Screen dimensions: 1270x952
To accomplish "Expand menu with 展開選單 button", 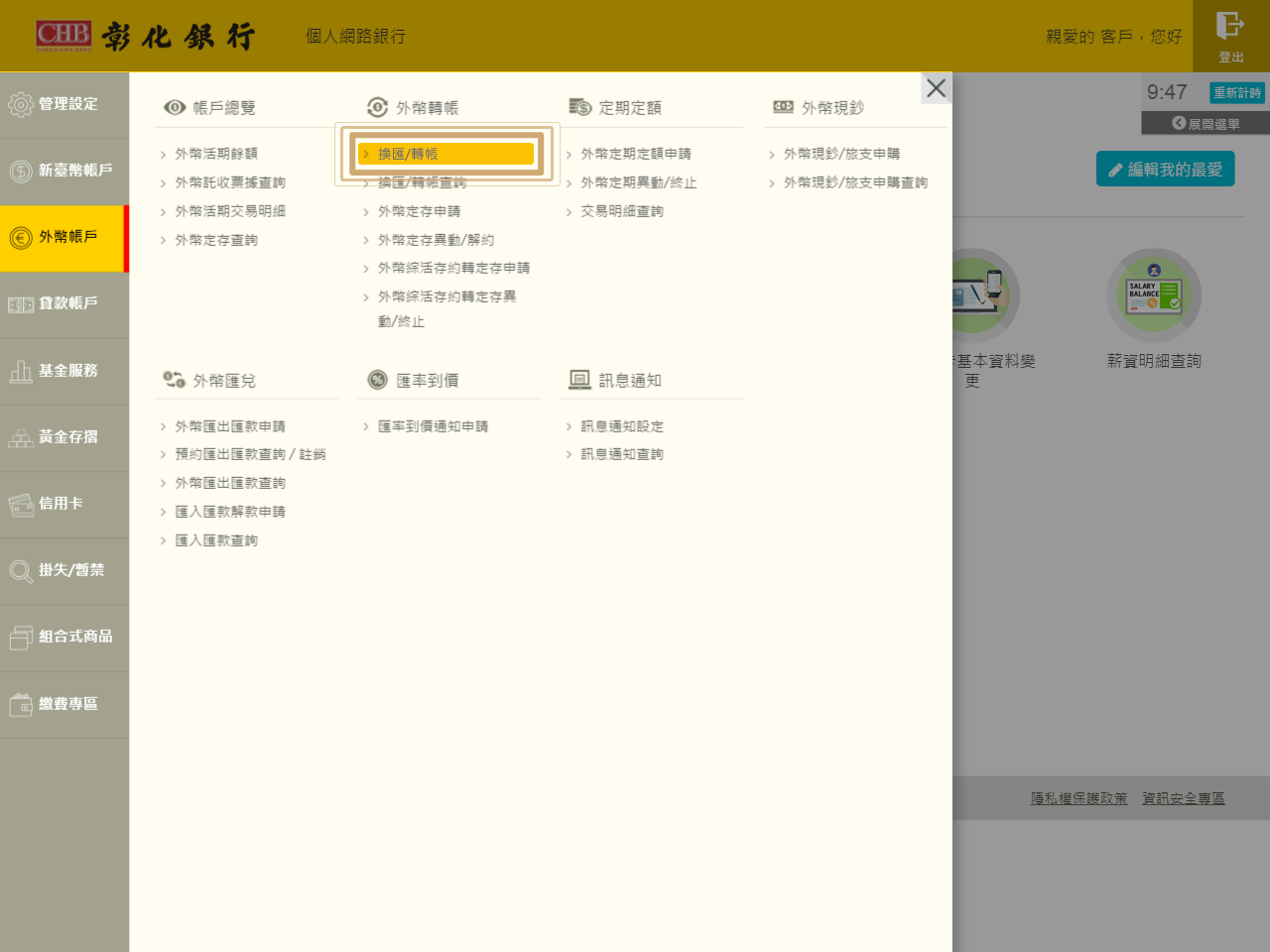I will tap(1206, 124).
